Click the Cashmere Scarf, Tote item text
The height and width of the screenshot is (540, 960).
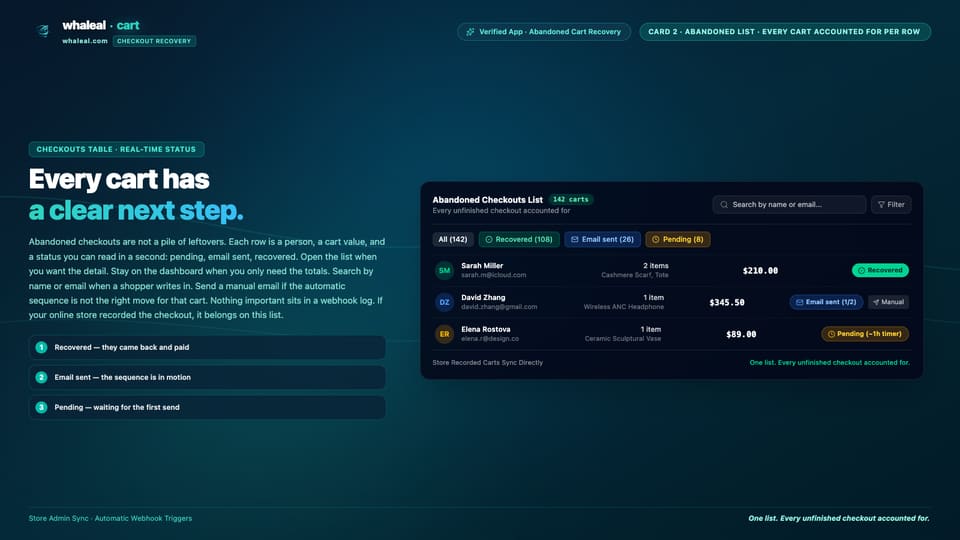coord(635,276)
